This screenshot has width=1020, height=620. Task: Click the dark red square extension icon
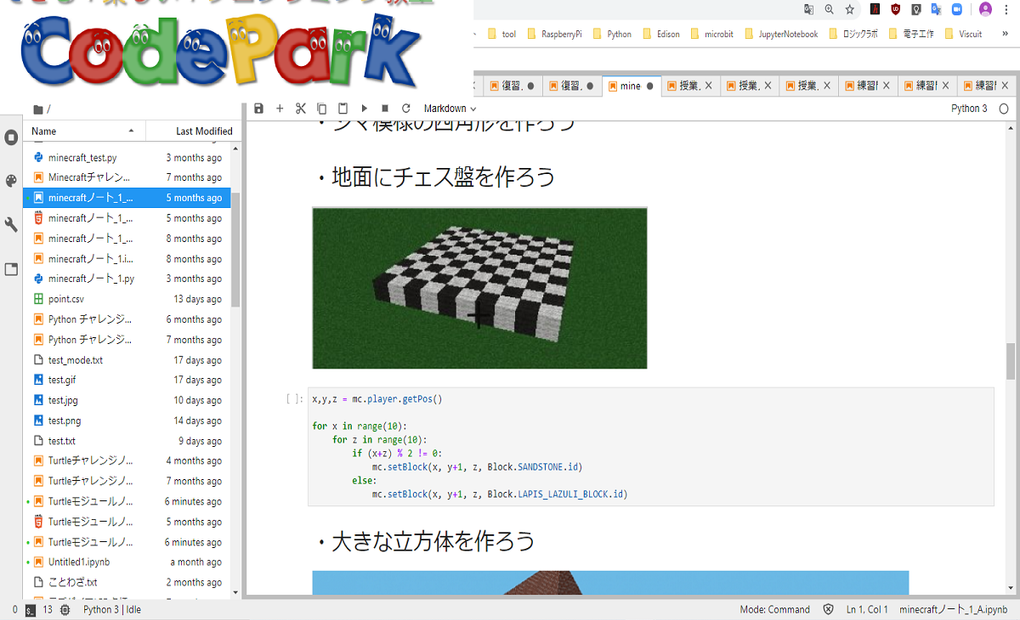pyautogui.click(x=875, y=9)
